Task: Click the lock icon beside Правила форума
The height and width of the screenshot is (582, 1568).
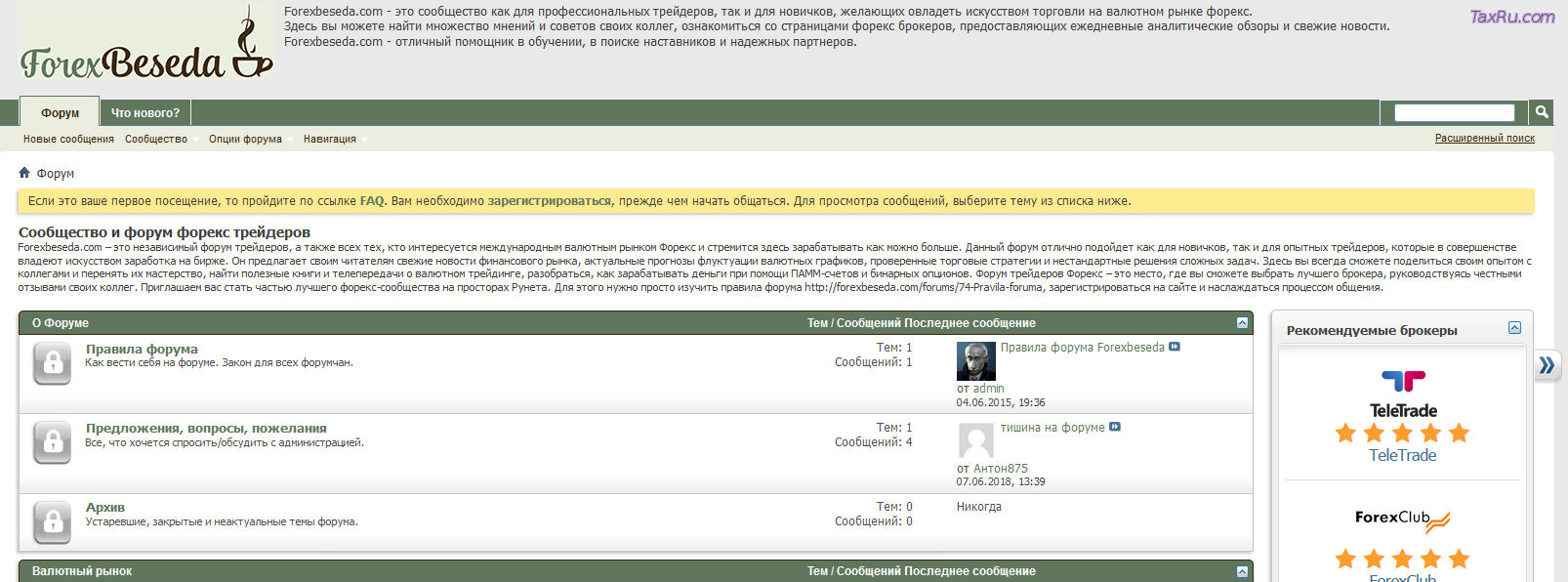Action: pos(53,364)
